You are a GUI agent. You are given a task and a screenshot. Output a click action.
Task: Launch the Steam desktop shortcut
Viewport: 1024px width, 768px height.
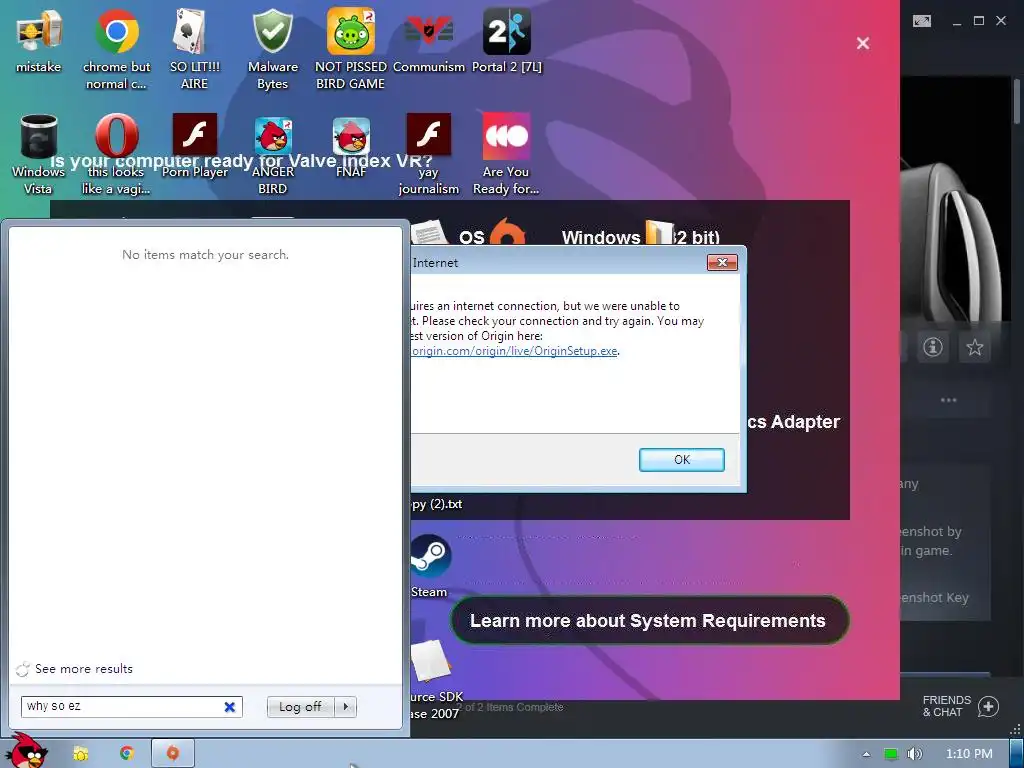pos(429,566)
